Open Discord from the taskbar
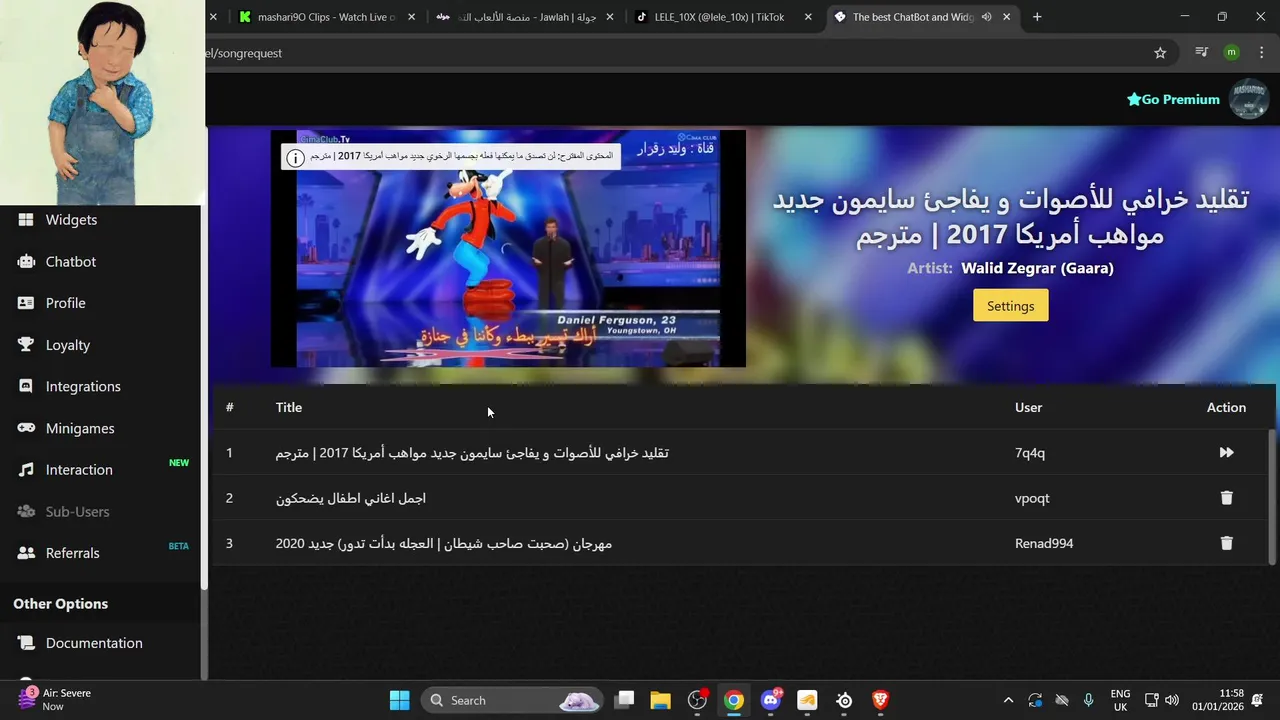Screen dimensions: 1280x720 771,700
